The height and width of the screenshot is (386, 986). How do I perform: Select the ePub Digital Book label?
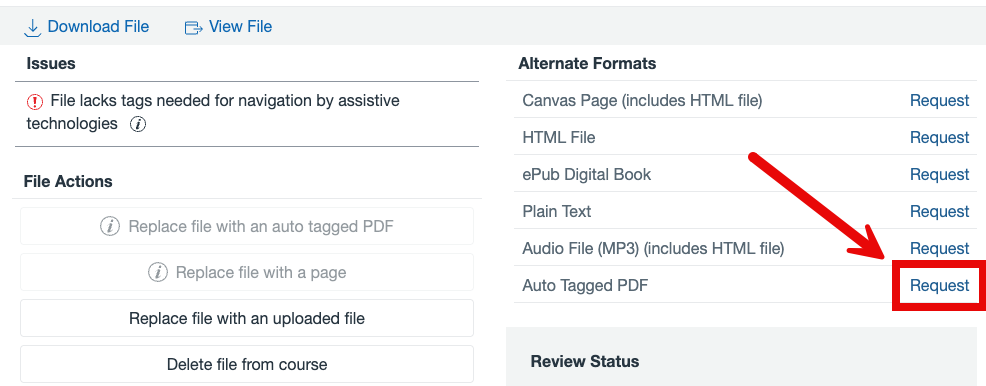tap(587, 174)
